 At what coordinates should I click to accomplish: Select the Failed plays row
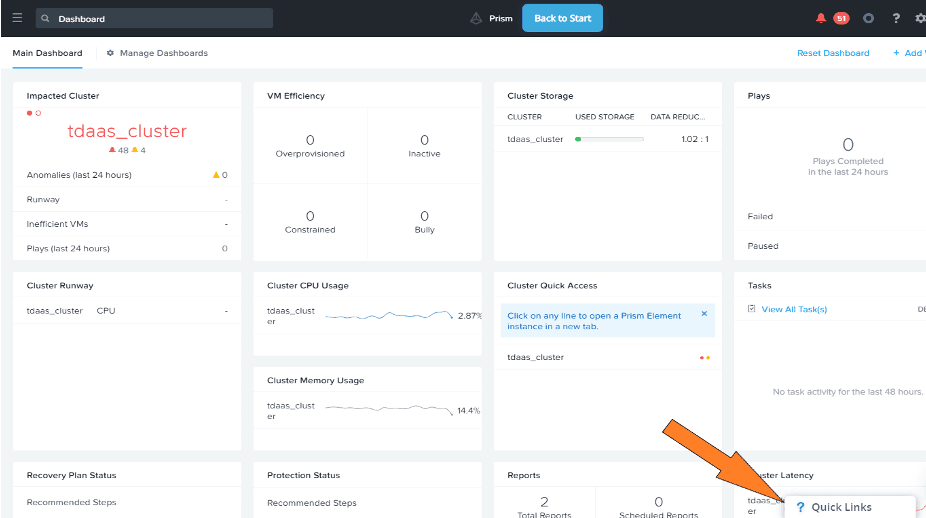[830, 216]
